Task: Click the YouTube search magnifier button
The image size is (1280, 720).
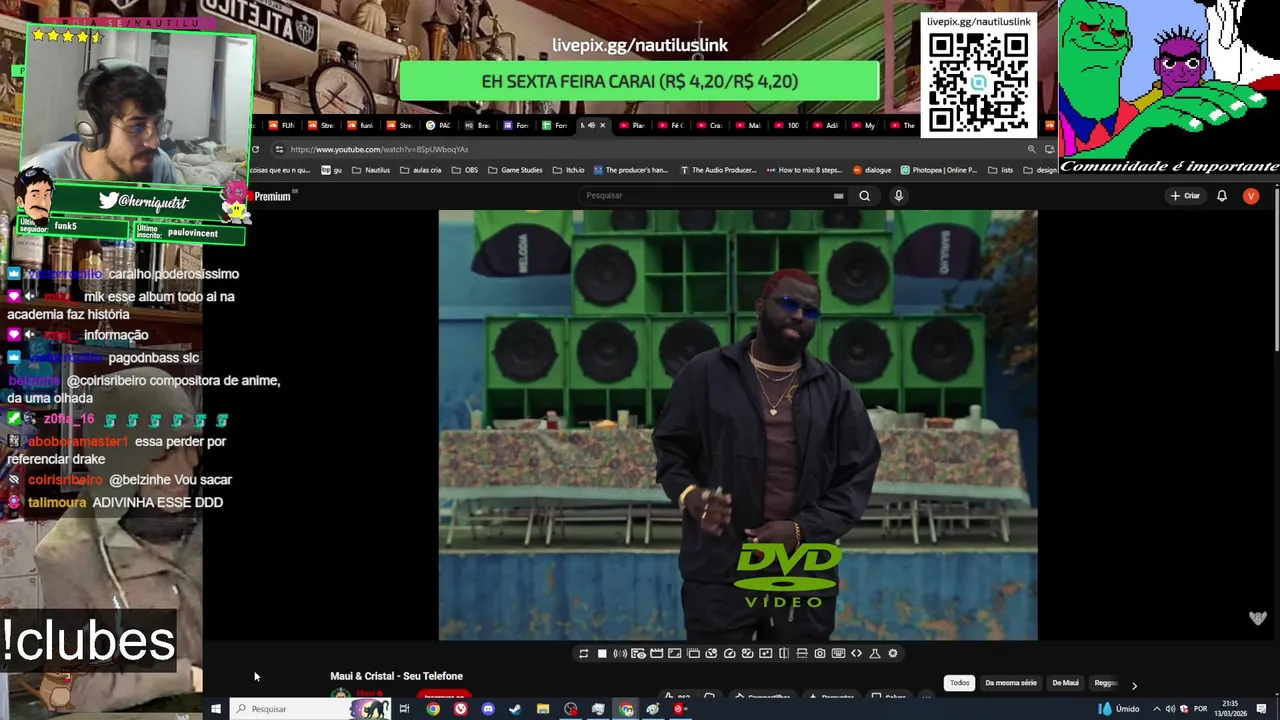Action: (864, 196)
